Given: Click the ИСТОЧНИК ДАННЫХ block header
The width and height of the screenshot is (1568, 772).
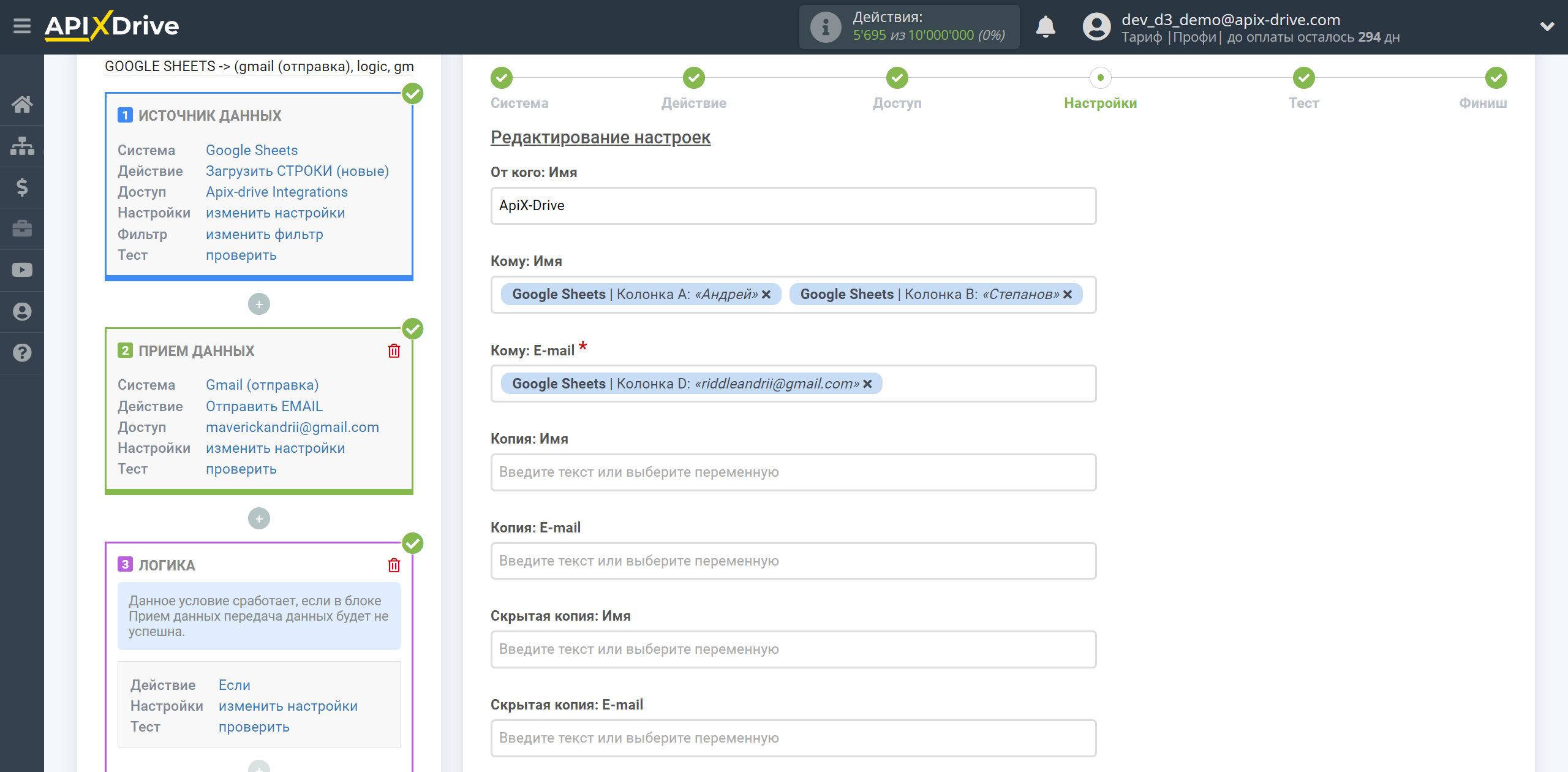Looking at the screenshot, I should coord(209,116).
